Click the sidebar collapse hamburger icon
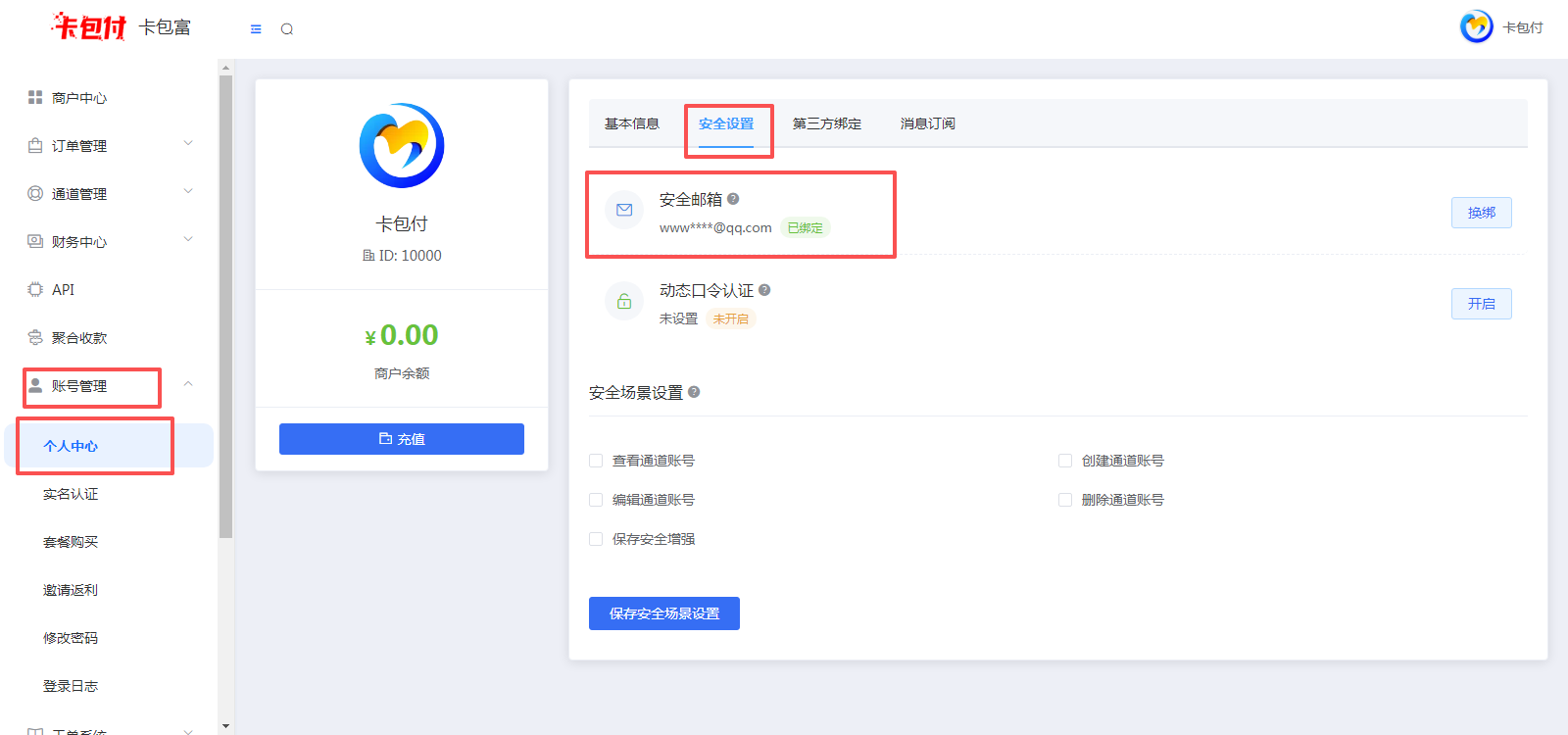Viewport: 1568px width, 735px height. point(256,29)
